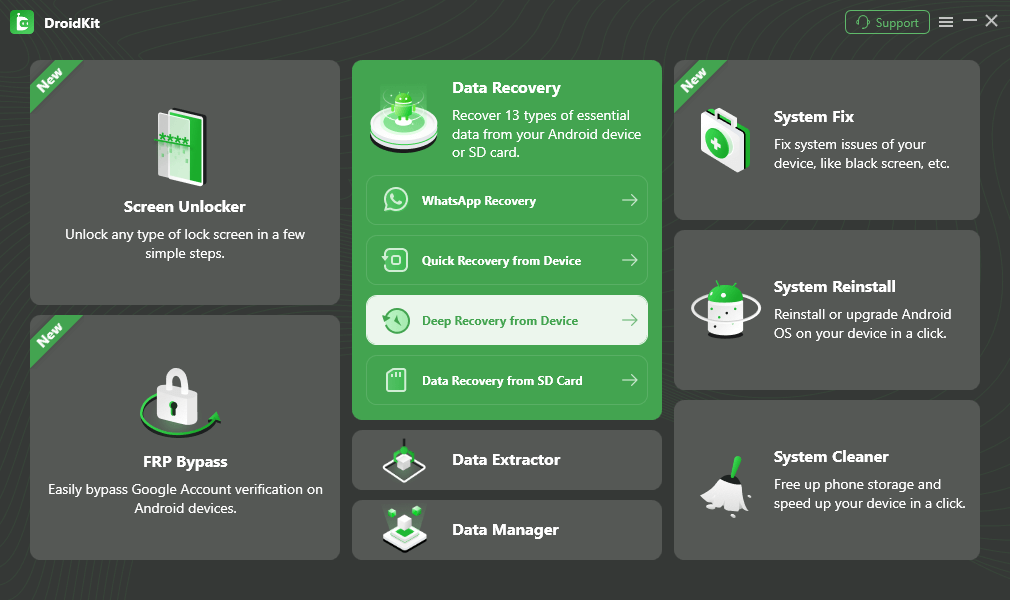Expand the WhatsApp Recovery arrow
Image resolution: width=1010 pixels, height=600 pixels.
pyautogui.click(x=631, y=200)
